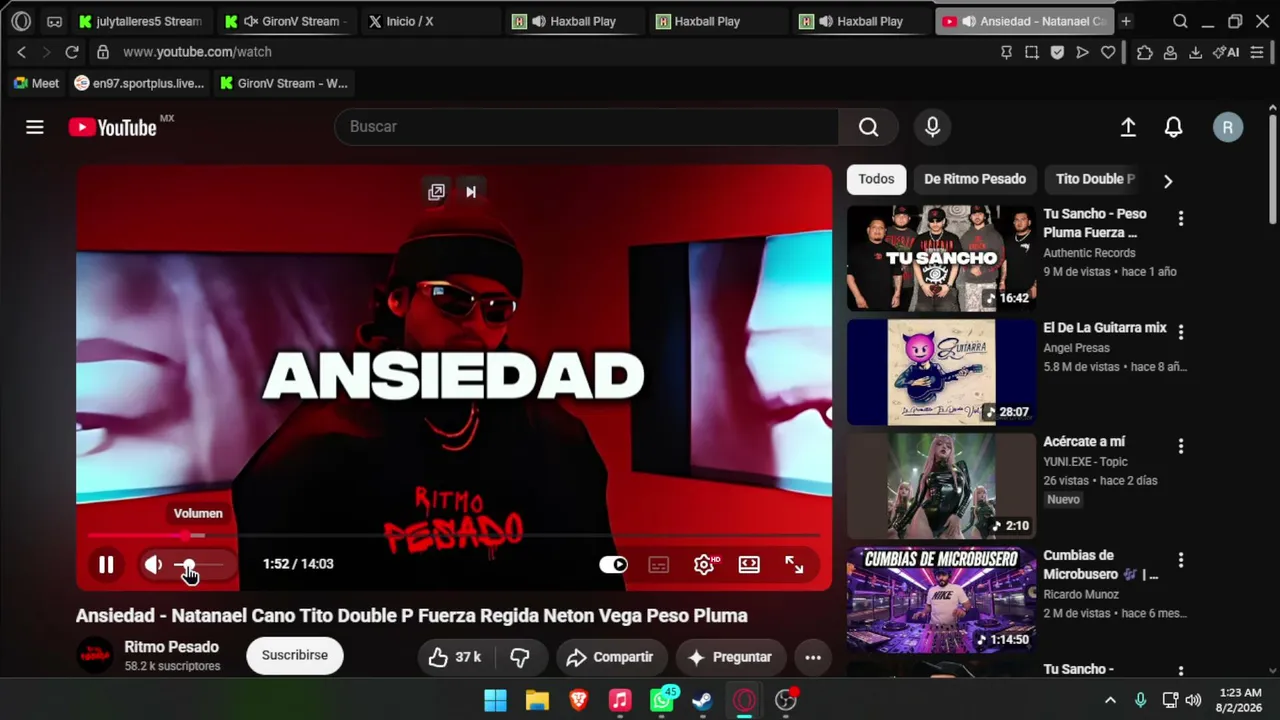1280x720 pixels.
Task: Open the YouTube upload/create button
Action: [1128, 127]
